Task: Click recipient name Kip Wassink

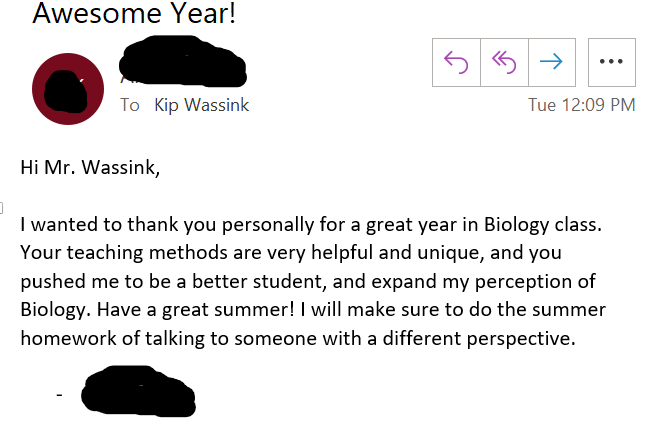Action: tap(202, 105)
